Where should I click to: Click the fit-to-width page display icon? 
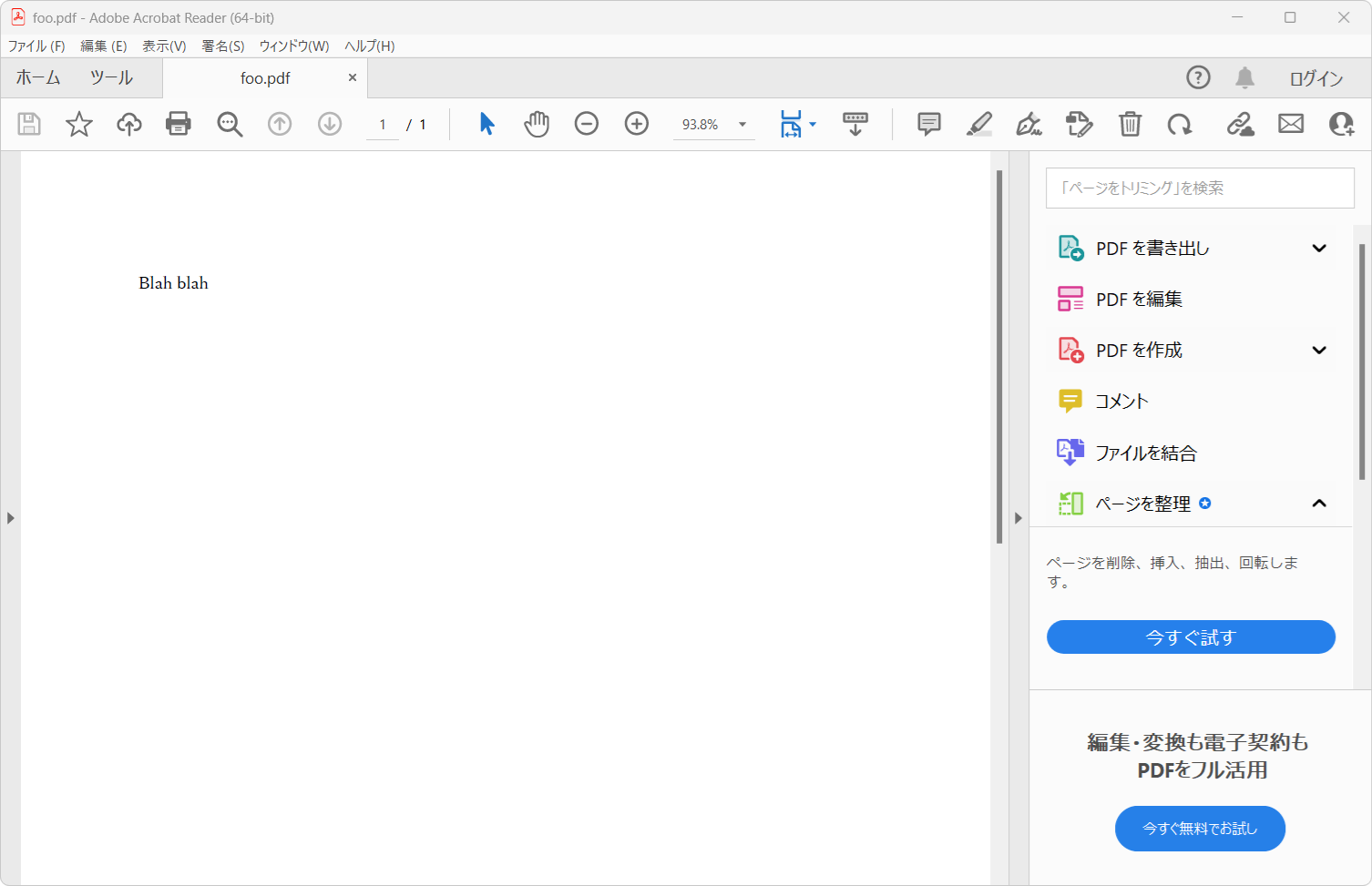[x=791, y=124]
